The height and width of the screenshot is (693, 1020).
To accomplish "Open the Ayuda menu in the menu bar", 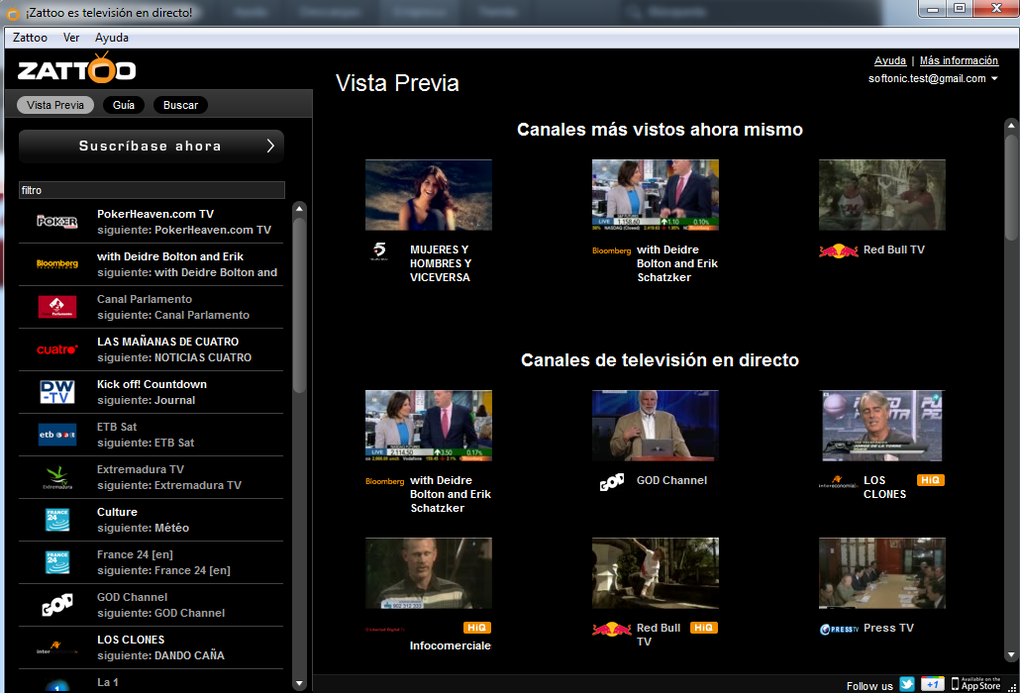I will pyautogui.click(x=112, y=38).
